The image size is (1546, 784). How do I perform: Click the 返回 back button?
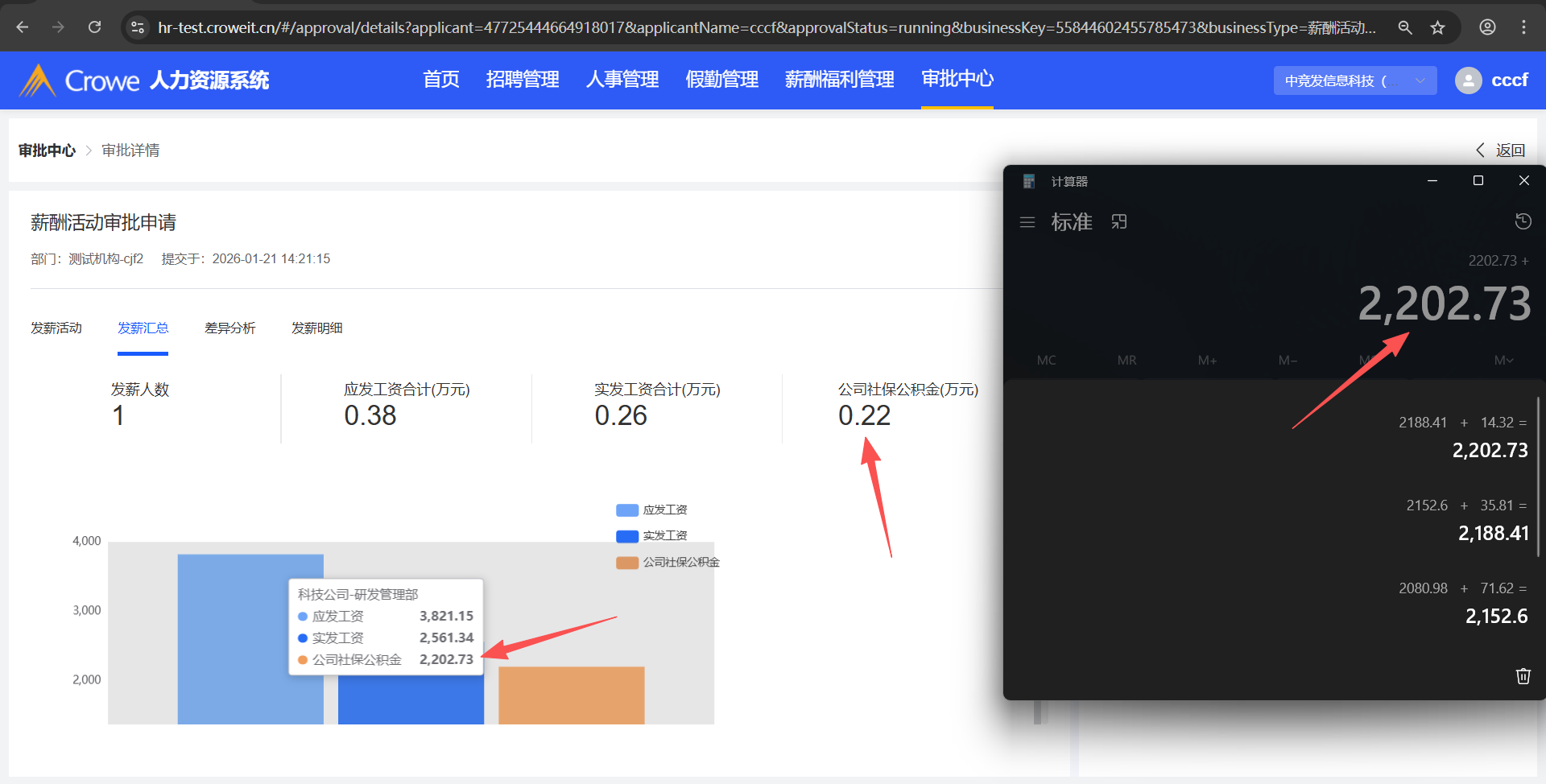(x=1501, y=151)
